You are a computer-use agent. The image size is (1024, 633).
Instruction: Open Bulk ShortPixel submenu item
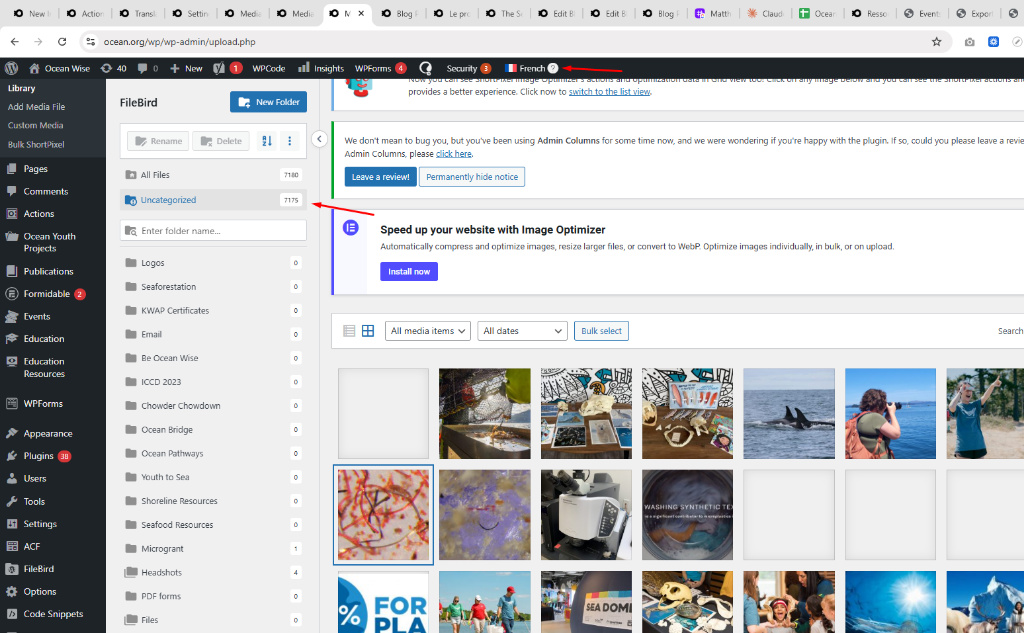(x=36, y=144)
